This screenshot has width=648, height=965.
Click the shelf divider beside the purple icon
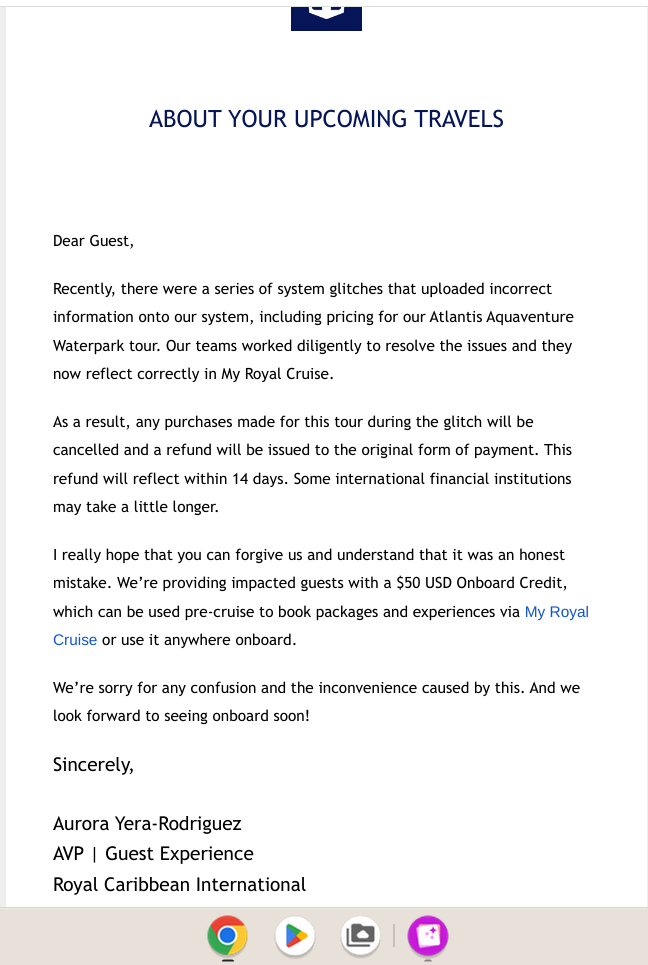click(394, 935)
